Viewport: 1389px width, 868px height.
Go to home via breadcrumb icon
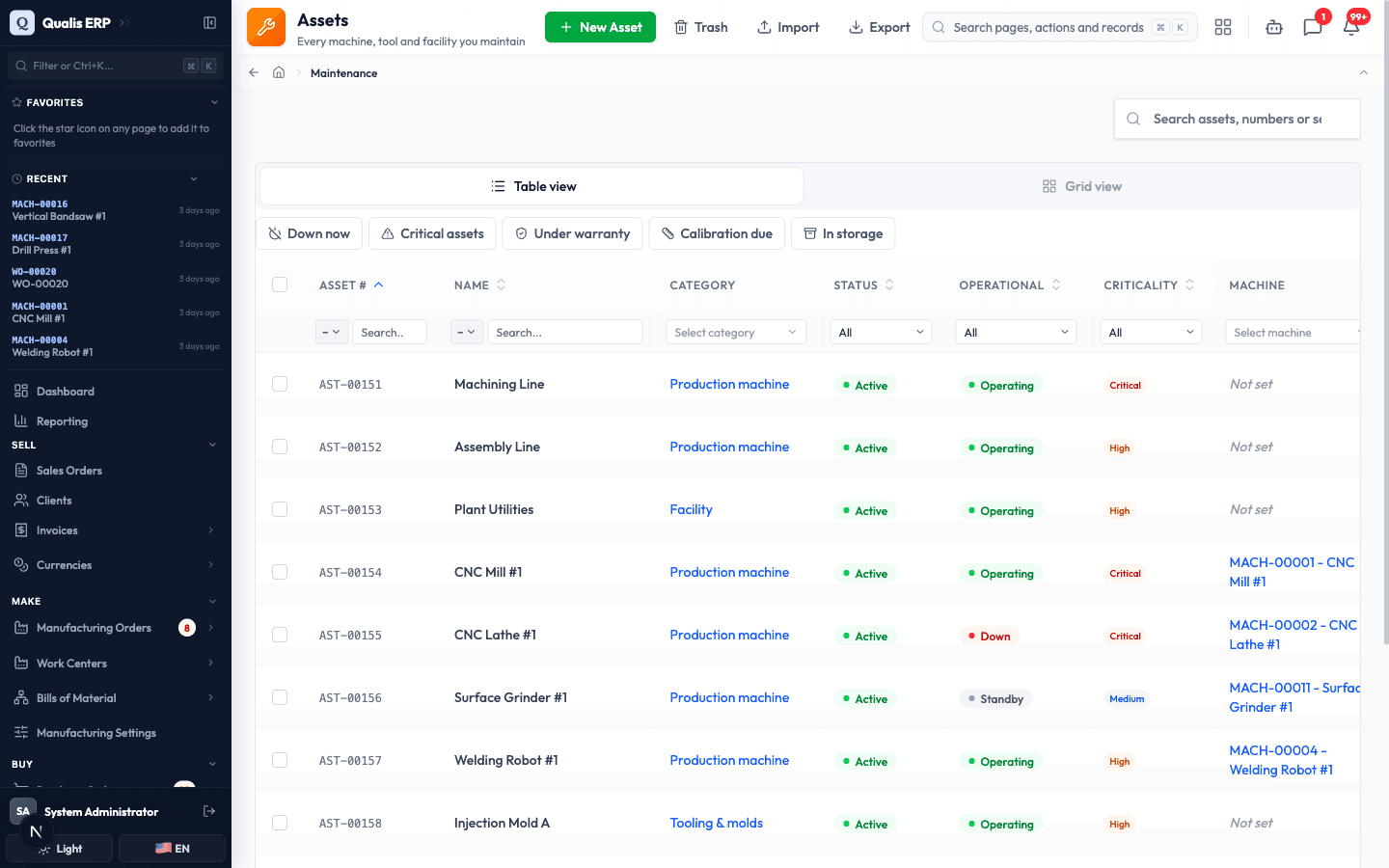[x=279, y=72]
